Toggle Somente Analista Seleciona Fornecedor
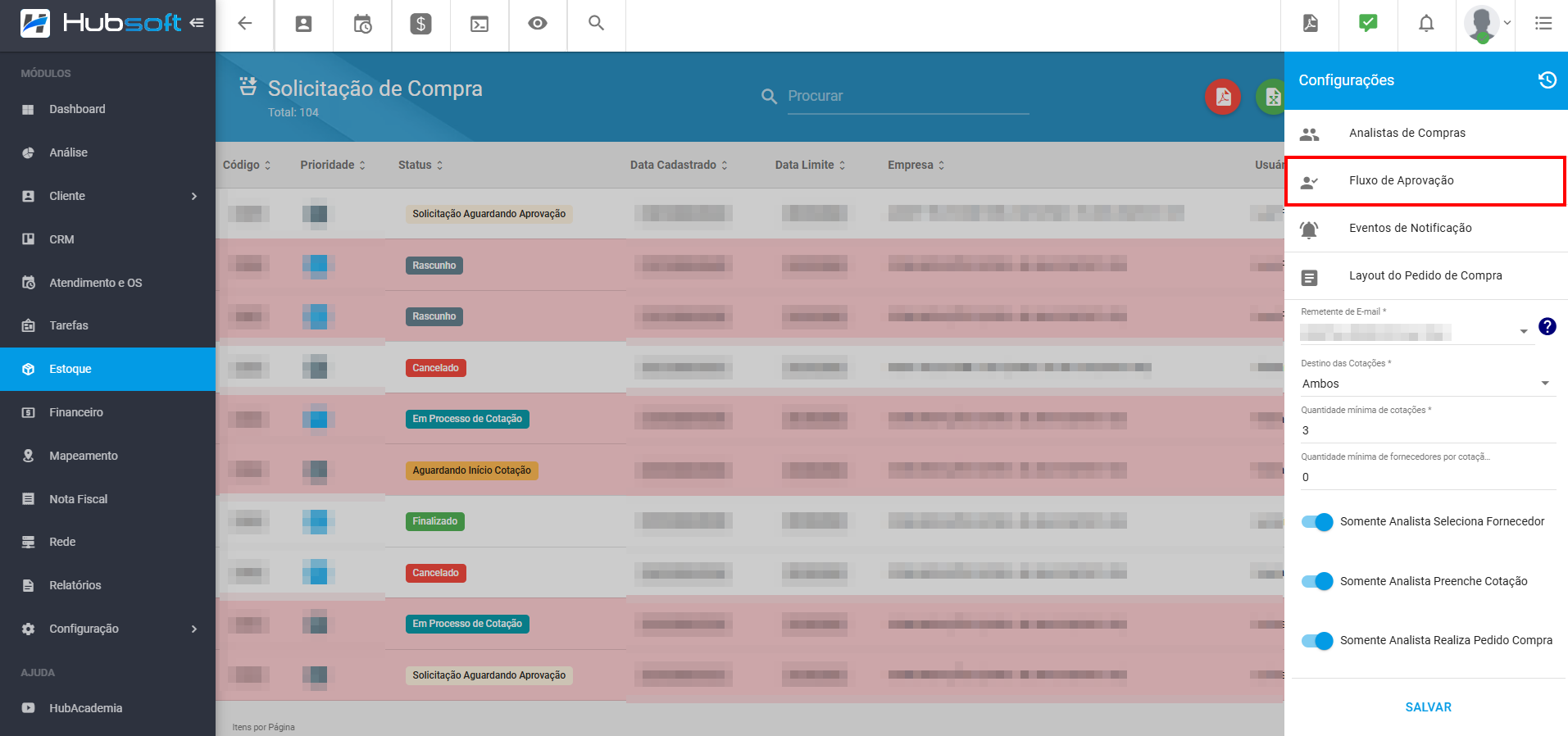 coord(1317,521)
